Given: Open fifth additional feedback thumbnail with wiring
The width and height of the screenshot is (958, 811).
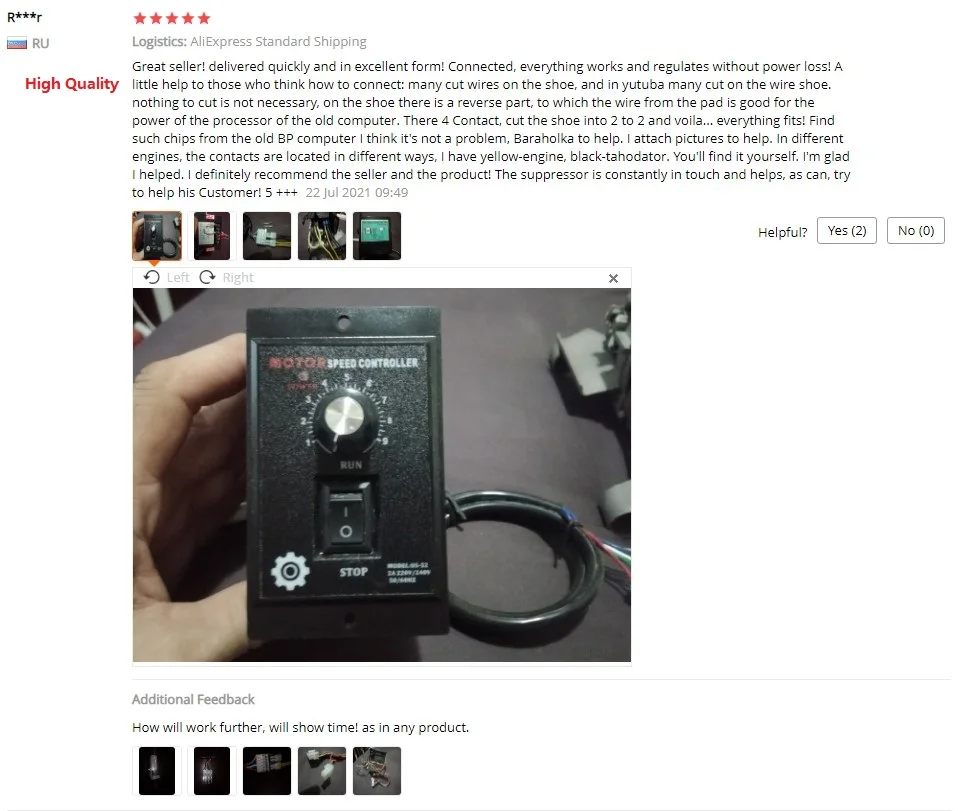Looking at the screenshot, I should click(377, 771).
